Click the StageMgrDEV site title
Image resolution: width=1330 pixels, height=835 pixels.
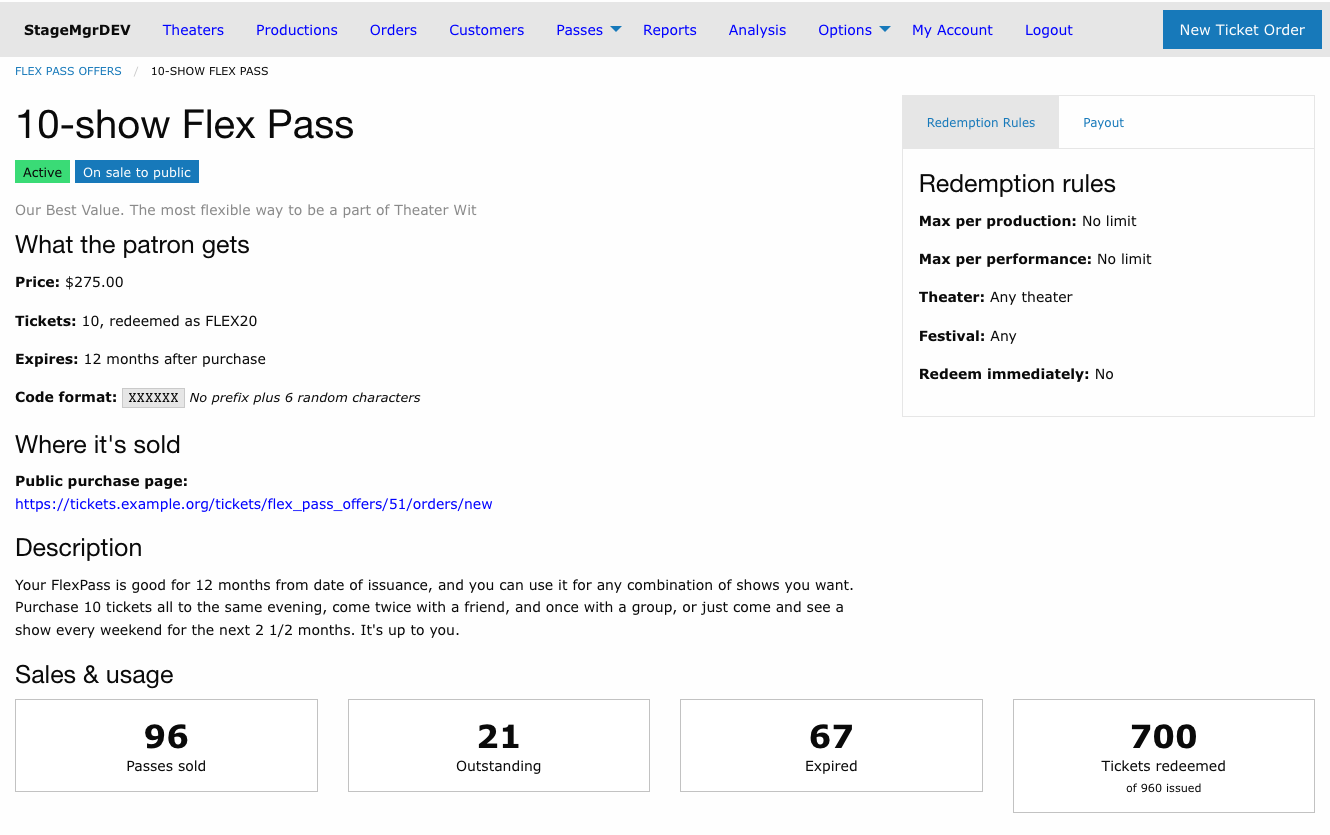pos(77,30)
